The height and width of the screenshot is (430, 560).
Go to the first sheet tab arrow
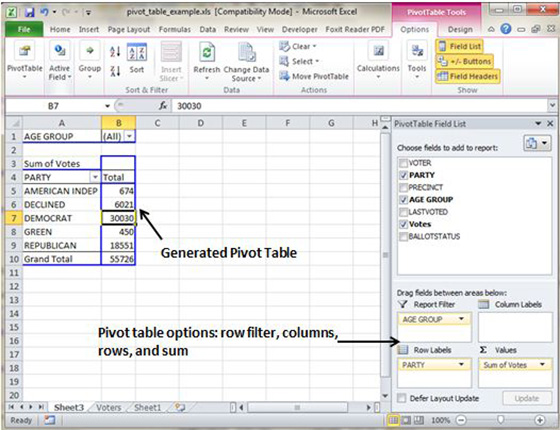[11, 407]
